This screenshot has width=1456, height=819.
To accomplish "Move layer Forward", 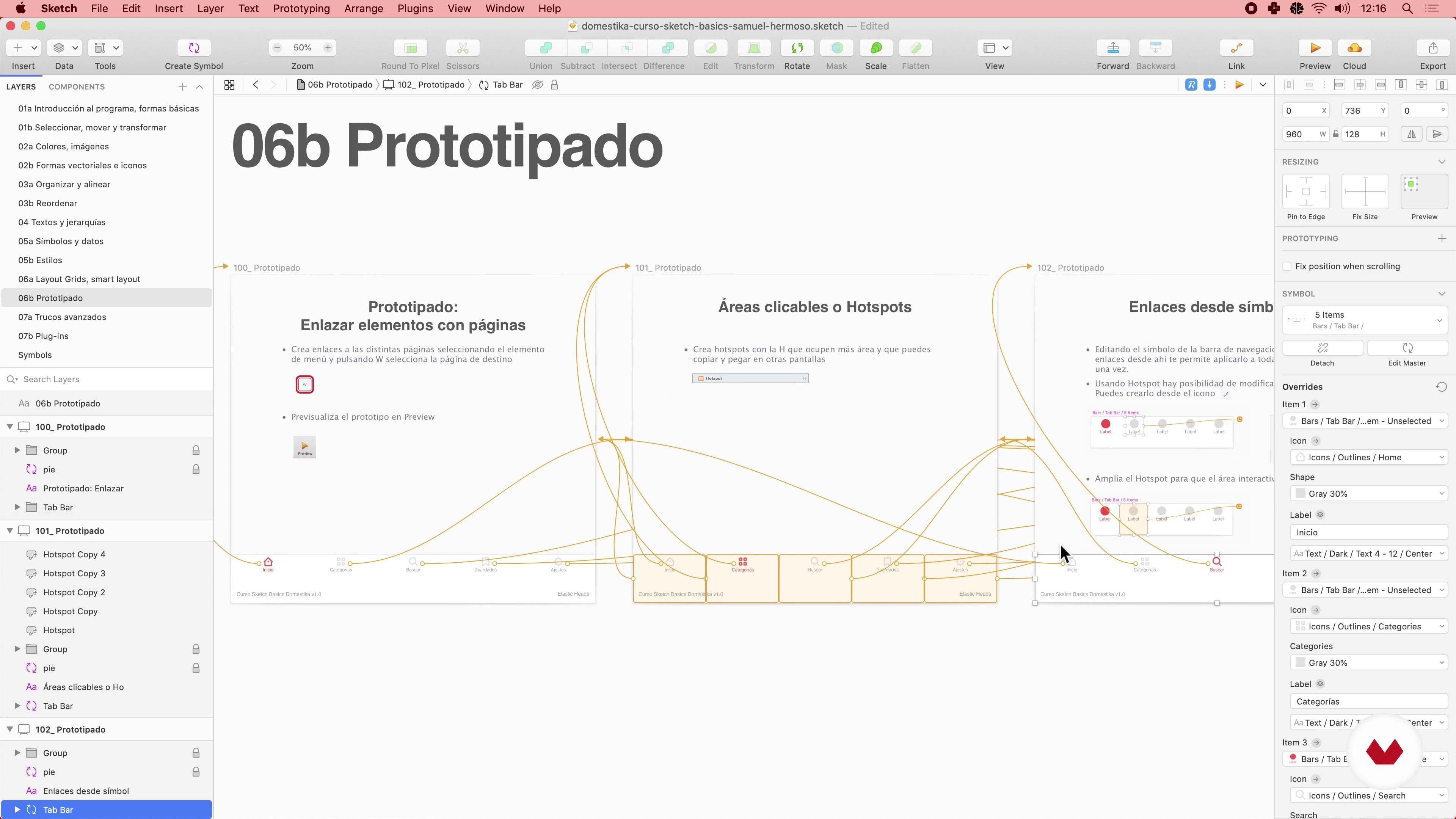I will [1113, 48].
